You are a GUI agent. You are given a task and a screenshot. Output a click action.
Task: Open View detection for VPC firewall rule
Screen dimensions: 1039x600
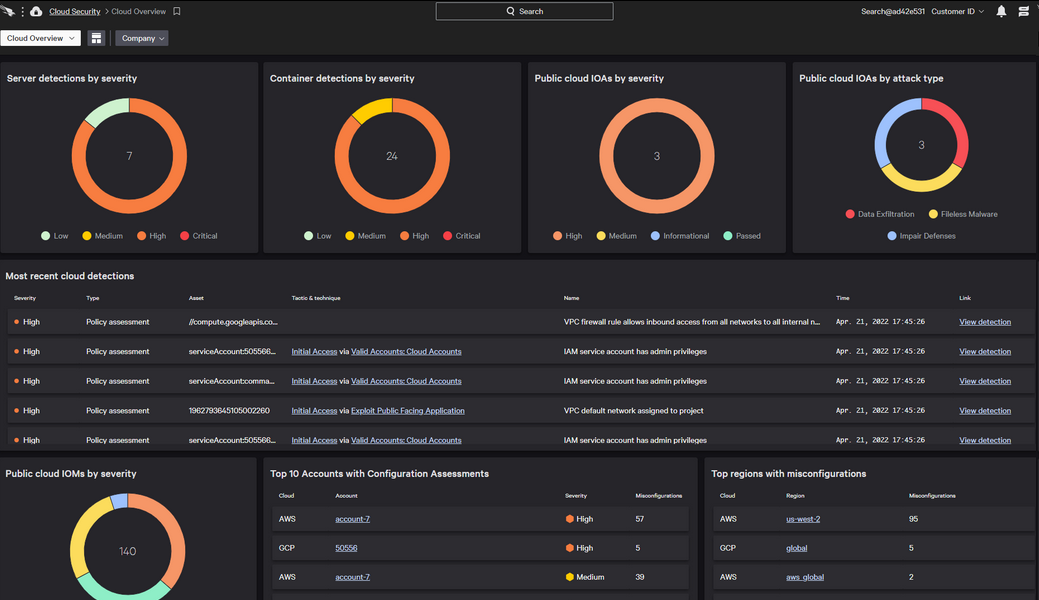coord(984,322)
